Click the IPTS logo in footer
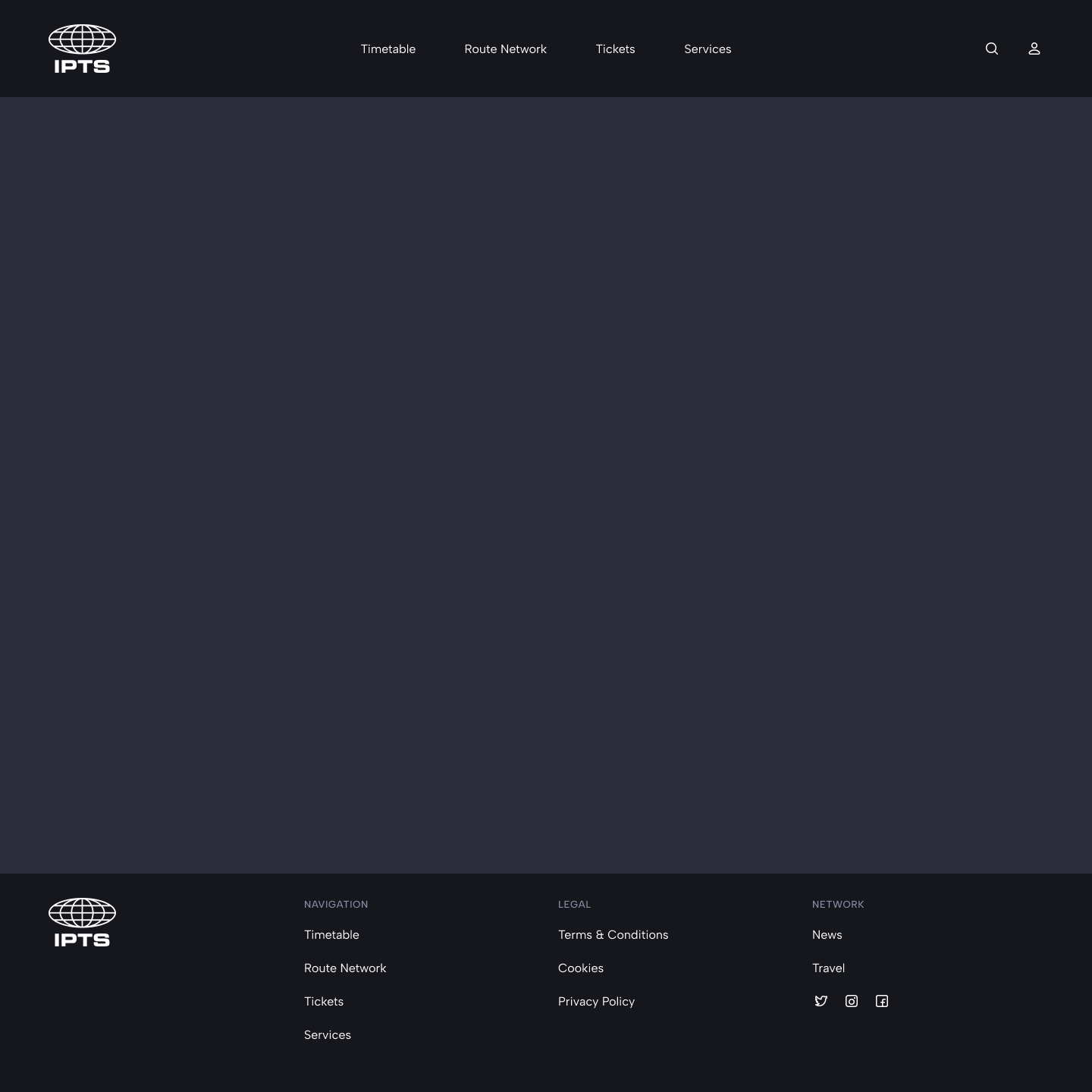Viewport: 1092px width, 1092px height. [82, 921]
